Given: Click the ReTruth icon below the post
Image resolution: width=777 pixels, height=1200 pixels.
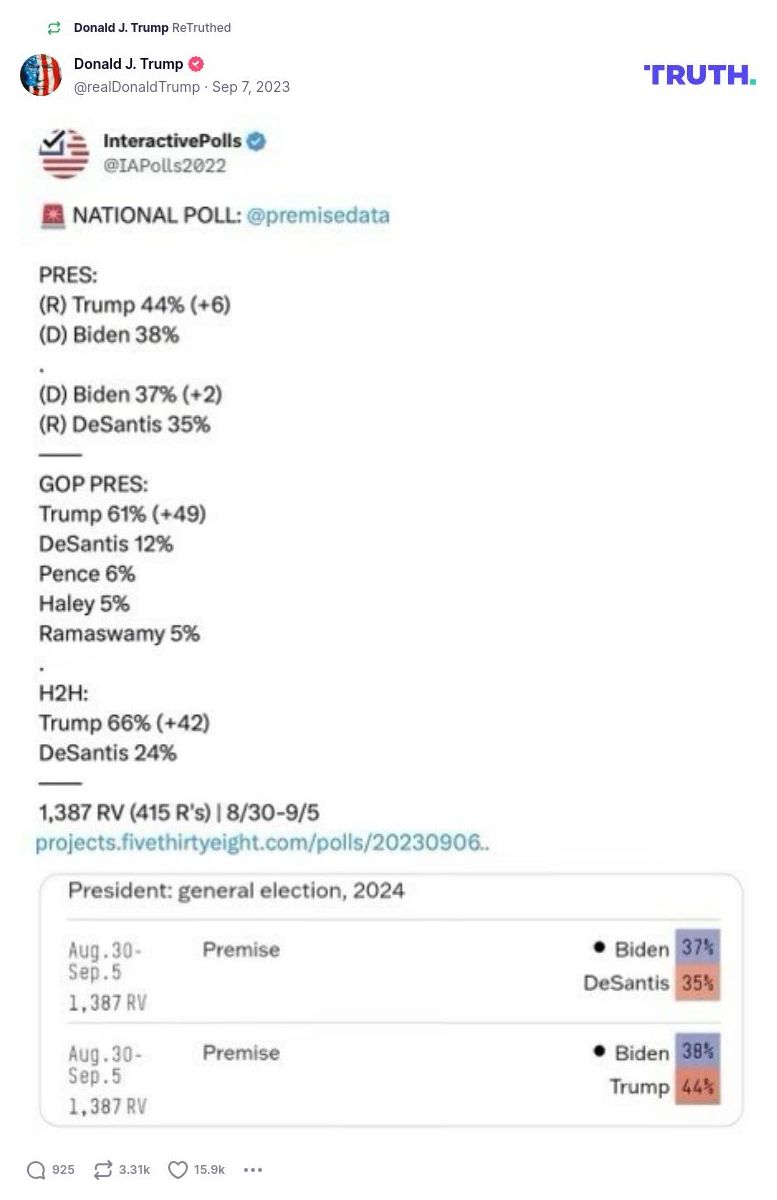Looking at the screenshot, I should pos(103,1170).
